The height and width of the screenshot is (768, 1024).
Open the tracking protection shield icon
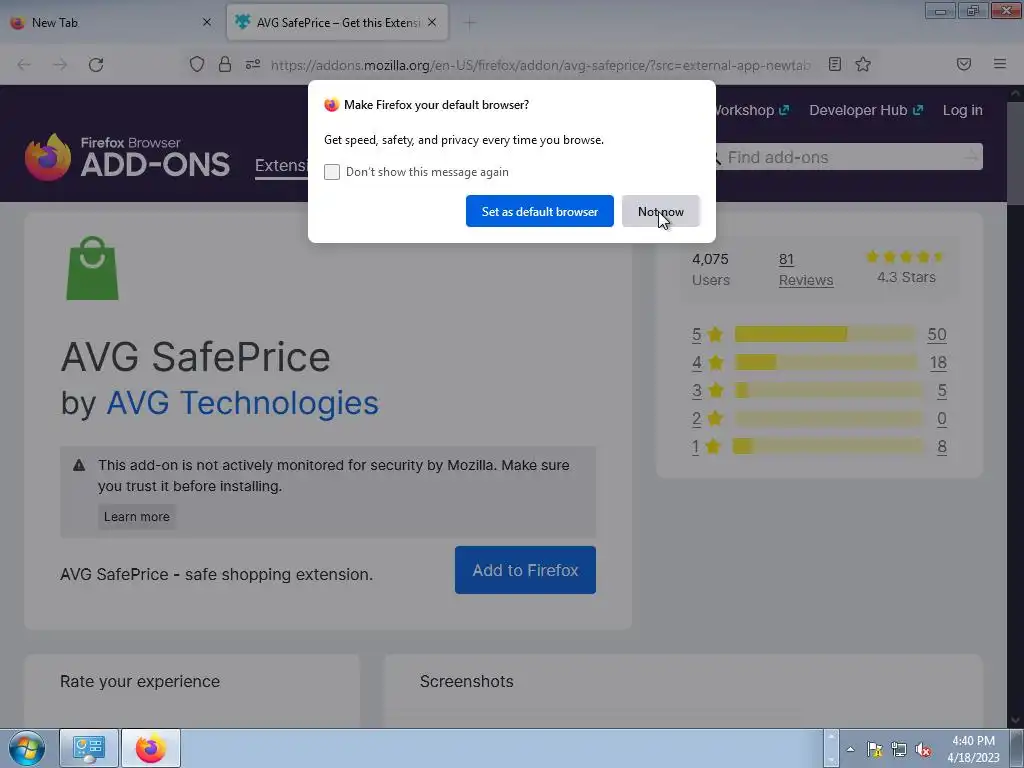(x=197, y=64)
